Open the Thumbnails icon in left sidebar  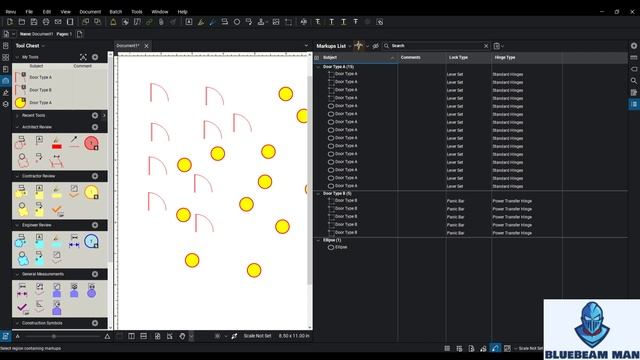click(x=6, y=58)
